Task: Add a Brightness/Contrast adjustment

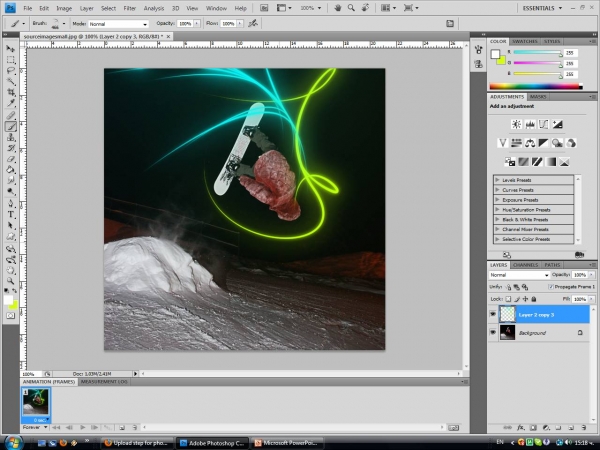Action: pos(516,124)
